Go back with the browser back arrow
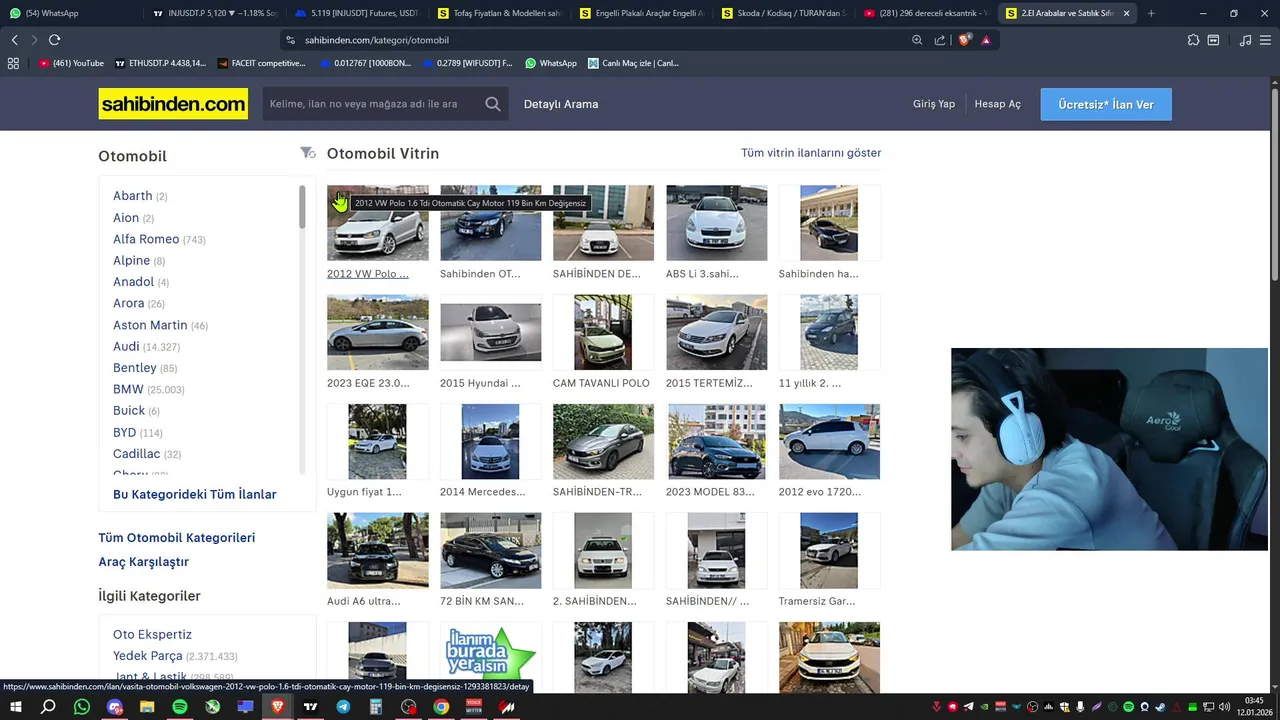This screenshot has width=1280, height=720. (x=14, y=40)
